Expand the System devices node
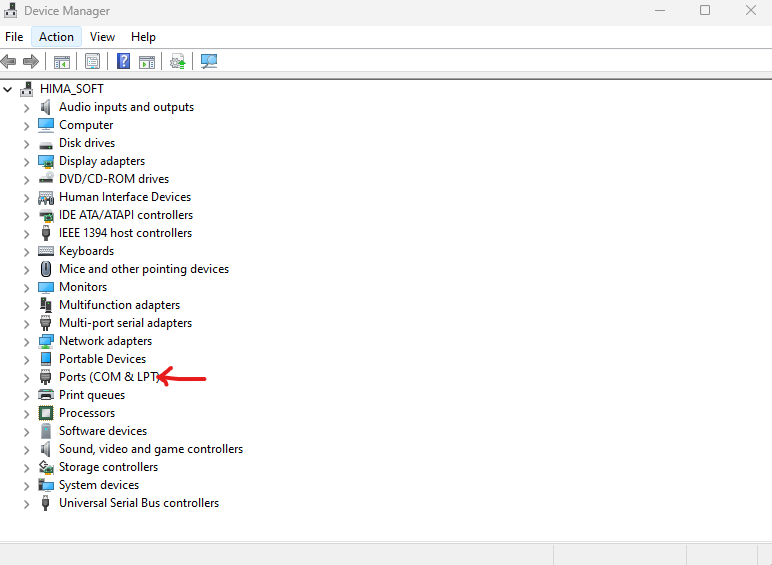 coord(26,486)
